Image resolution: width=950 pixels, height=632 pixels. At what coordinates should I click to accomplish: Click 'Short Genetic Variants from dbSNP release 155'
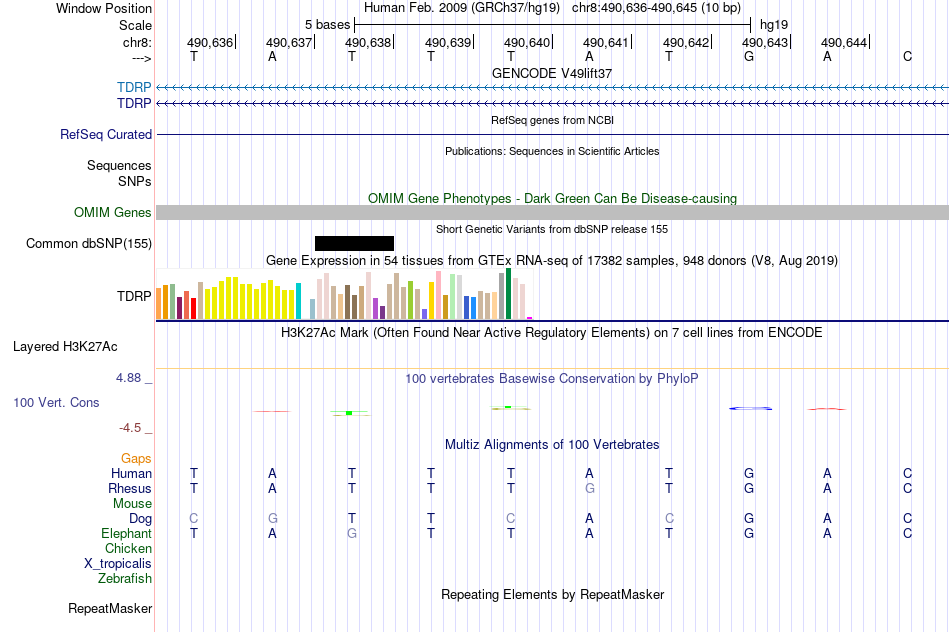(552, 229)
